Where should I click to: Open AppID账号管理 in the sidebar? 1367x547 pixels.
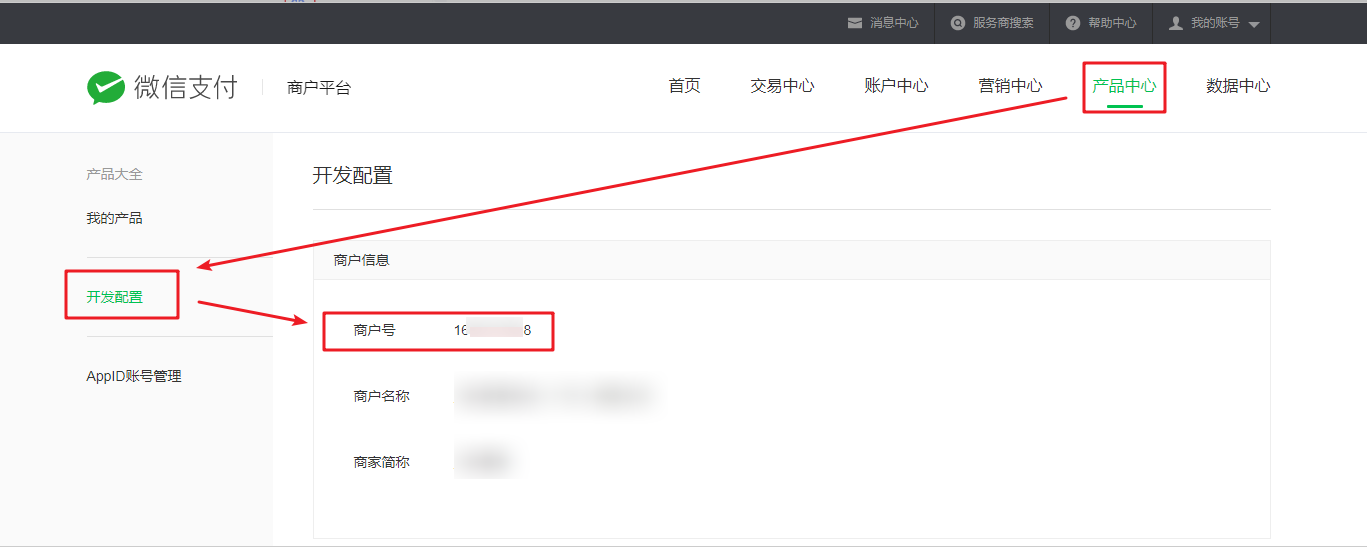134,376
